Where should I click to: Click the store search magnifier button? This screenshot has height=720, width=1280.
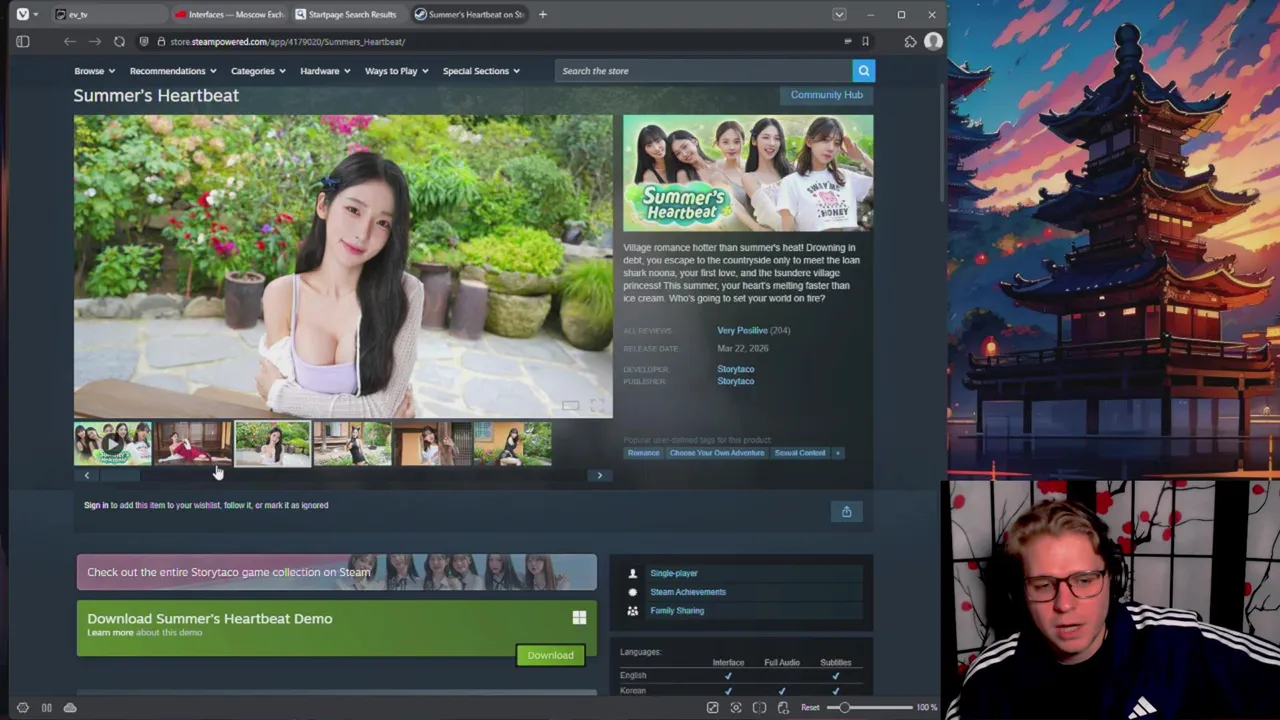864,71
